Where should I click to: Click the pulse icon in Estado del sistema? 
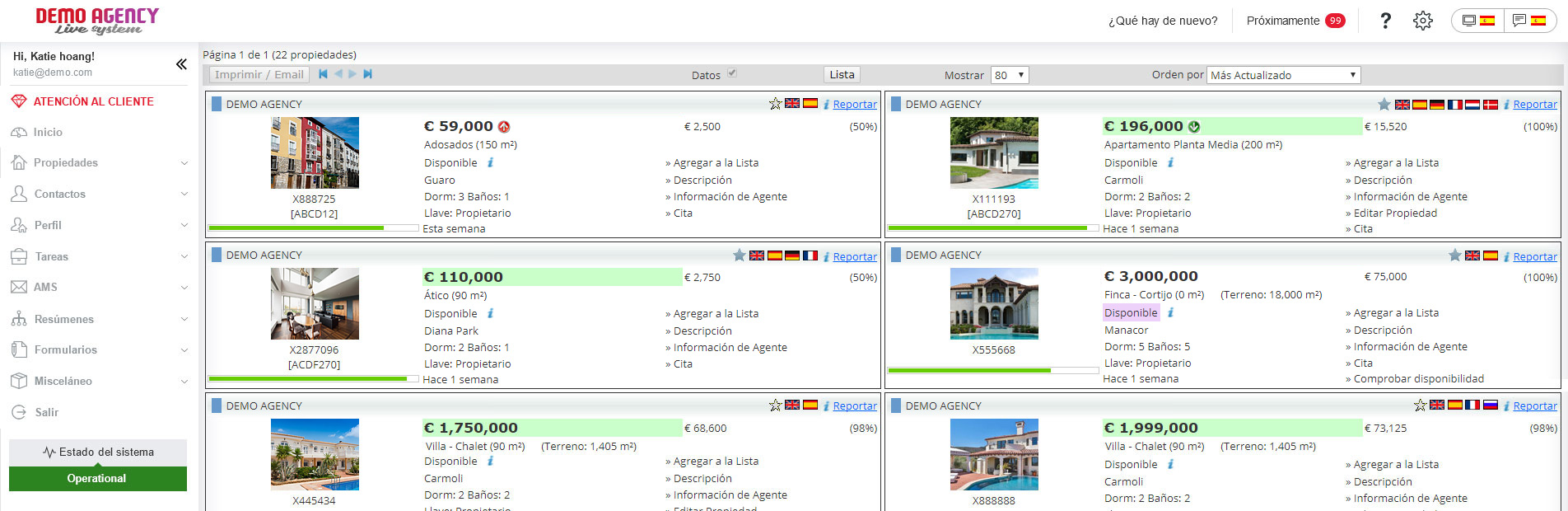point(49,452)
